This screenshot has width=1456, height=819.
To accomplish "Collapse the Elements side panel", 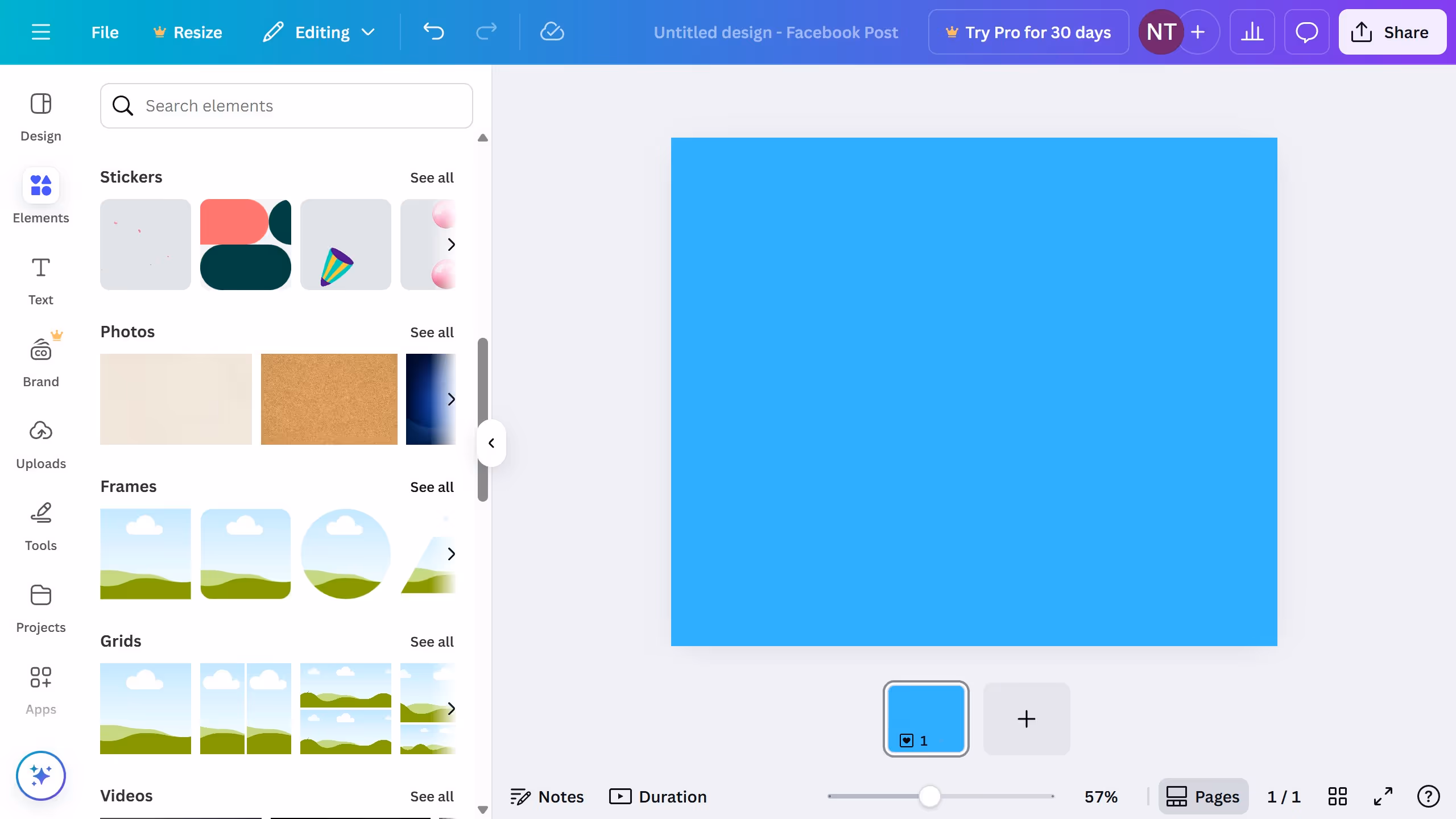I will [491, 443].
